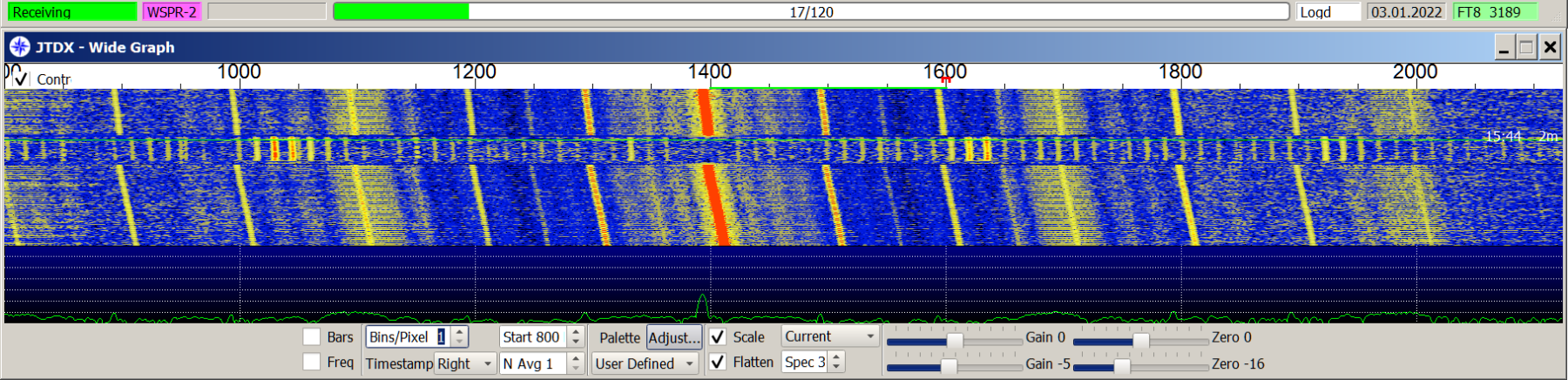This screenshot has width=1568, height=380.
Task: Click the WSPR-2 mode indicator
Action: click(172, 11)
